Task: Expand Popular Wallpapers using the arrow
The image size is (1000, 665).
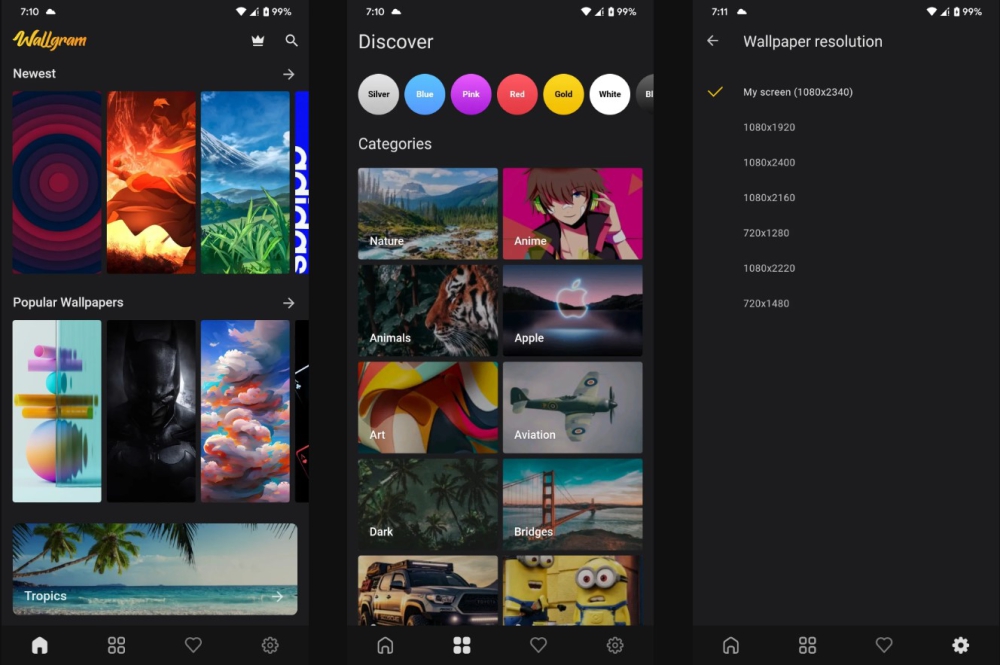Action: tap(288, 302)
